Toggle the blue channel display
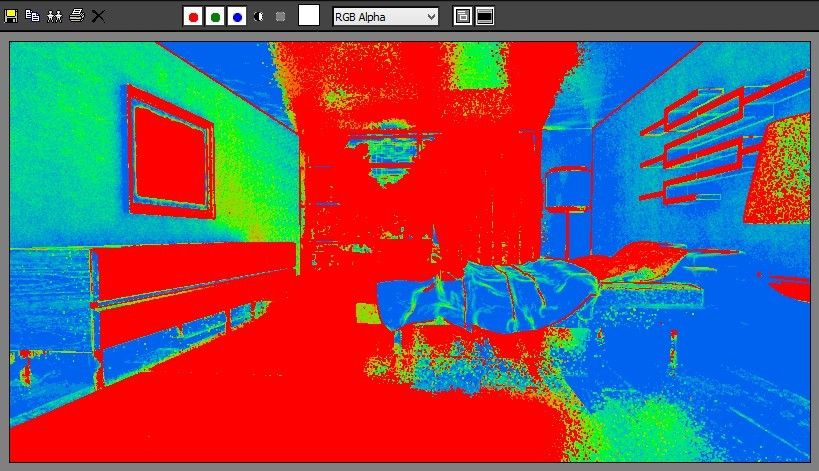The height and width of the screenshot is (471, 819). [x=237, y=17]
